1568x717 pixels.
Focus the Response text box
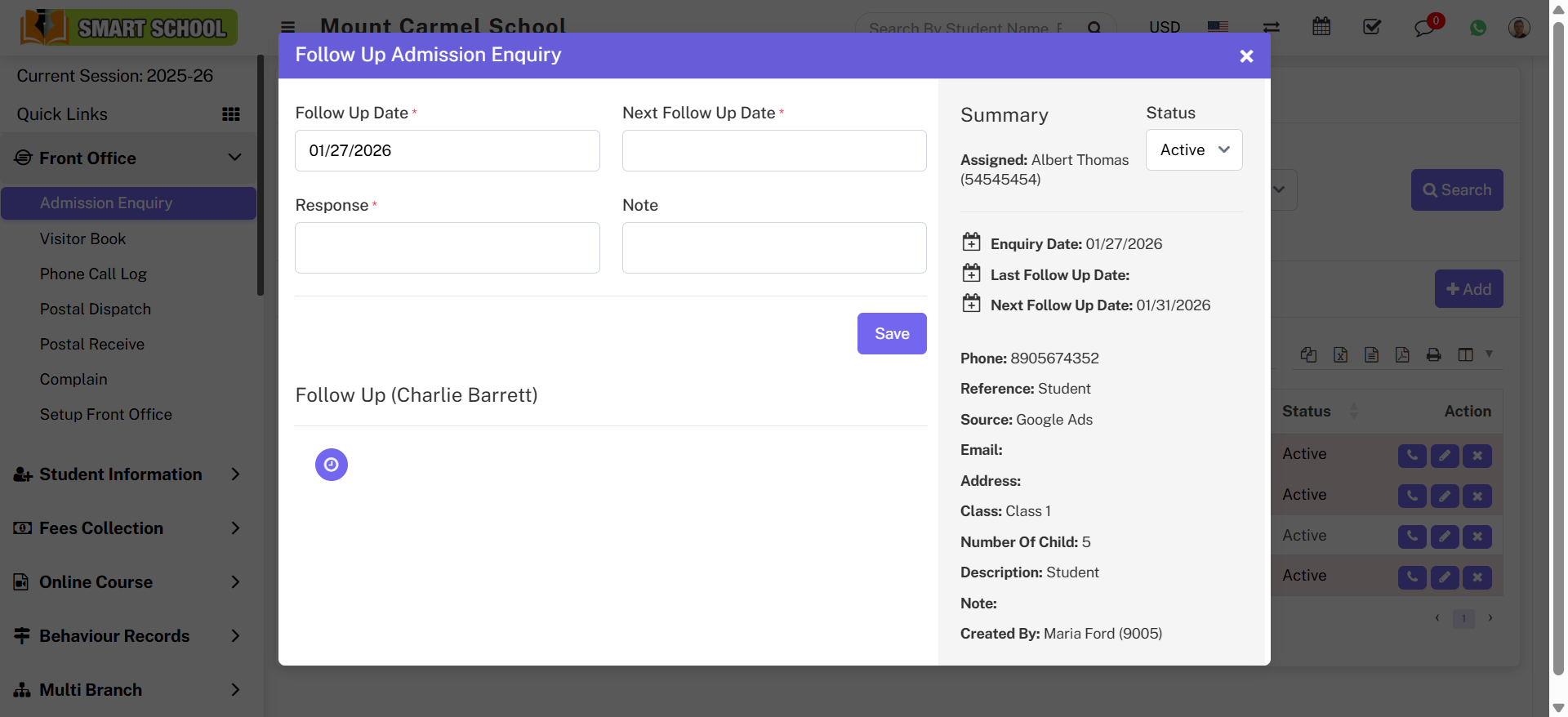click(x=447, y=248)
